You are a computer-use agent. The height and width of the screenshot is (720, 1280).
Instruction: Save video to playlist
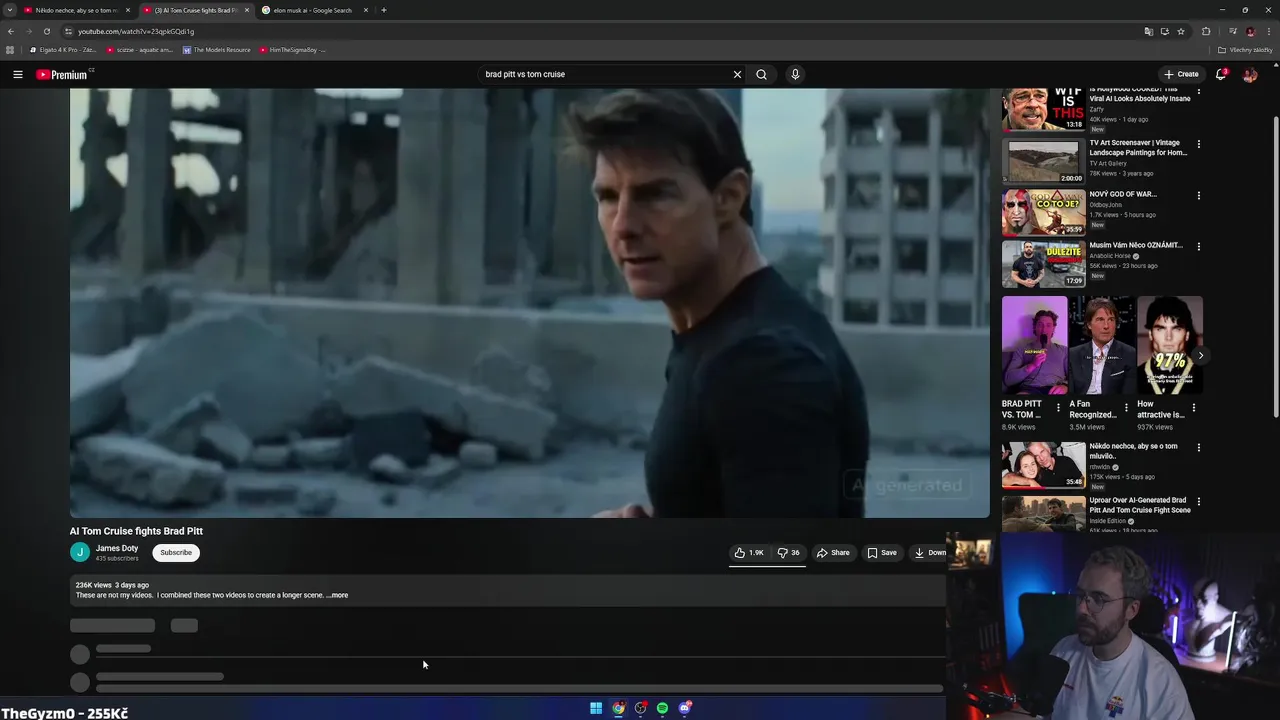point(882,552)
